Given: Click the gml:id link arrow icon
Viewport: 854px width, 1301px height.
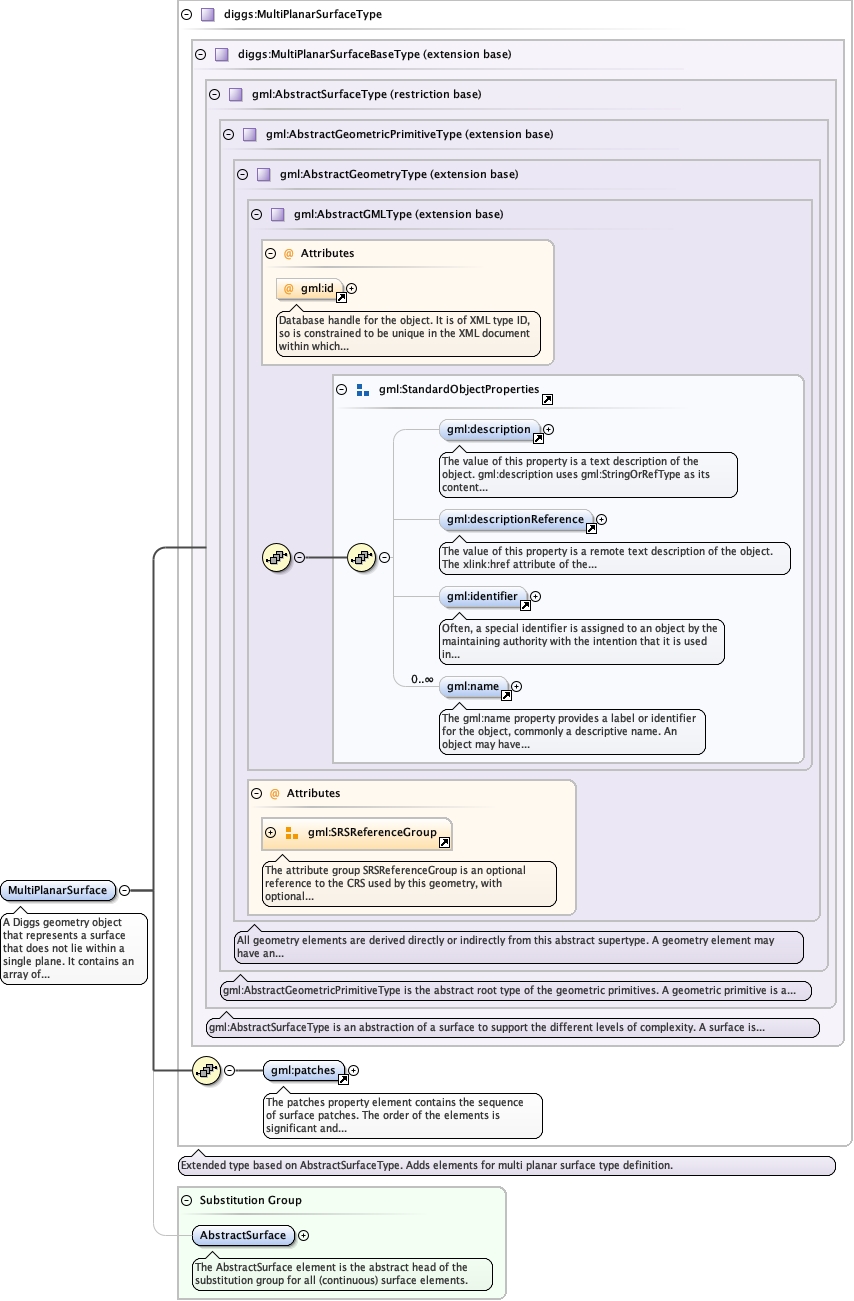Looking at the screenshot, I should 341,298.
